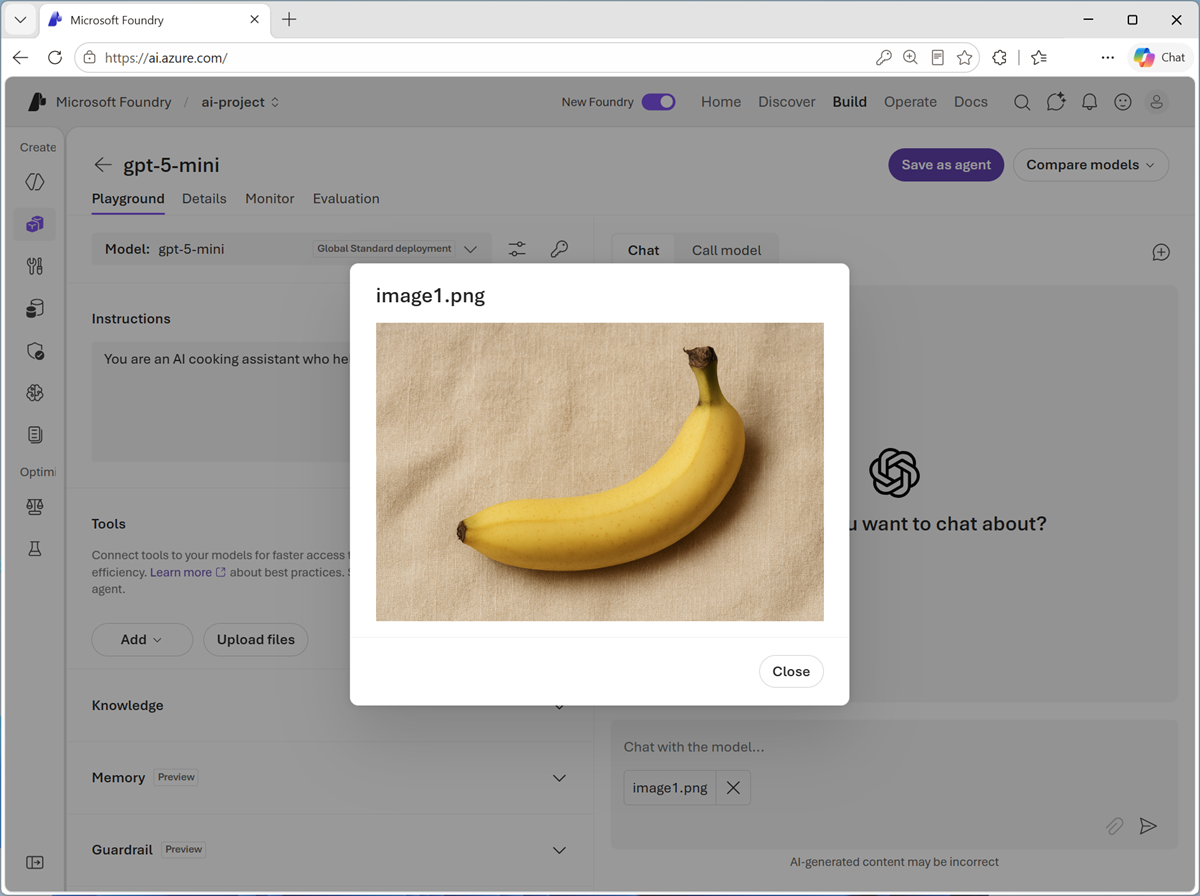The width and height of the screenshot is (1200, 896).
Task: Click the zoom magnifier icon in address bar
Action: (x=910, y=58)
